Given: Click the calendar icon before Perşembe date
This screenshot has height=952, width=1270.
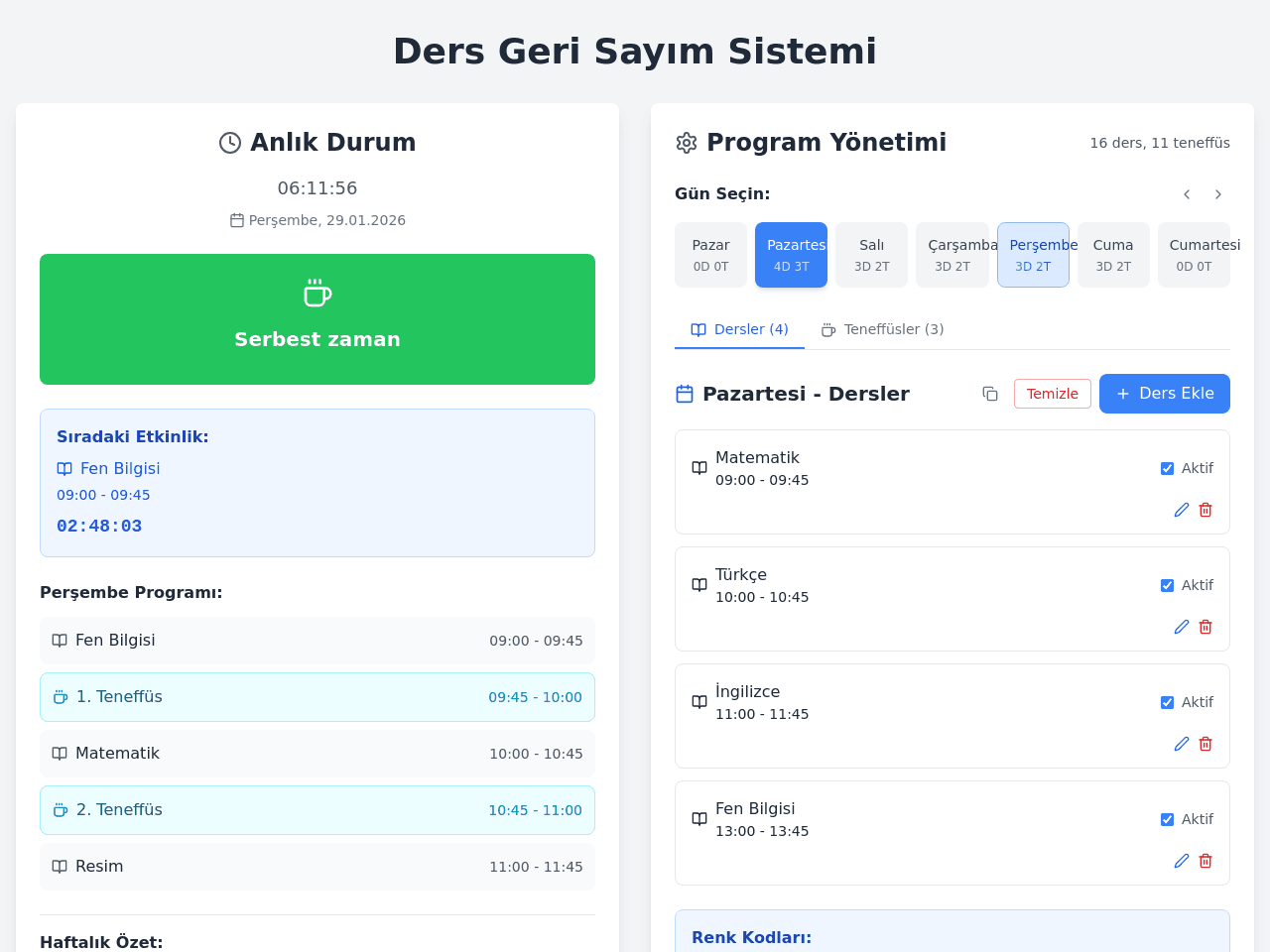Looking at the screenshot, I should click(x=237, y=220).
